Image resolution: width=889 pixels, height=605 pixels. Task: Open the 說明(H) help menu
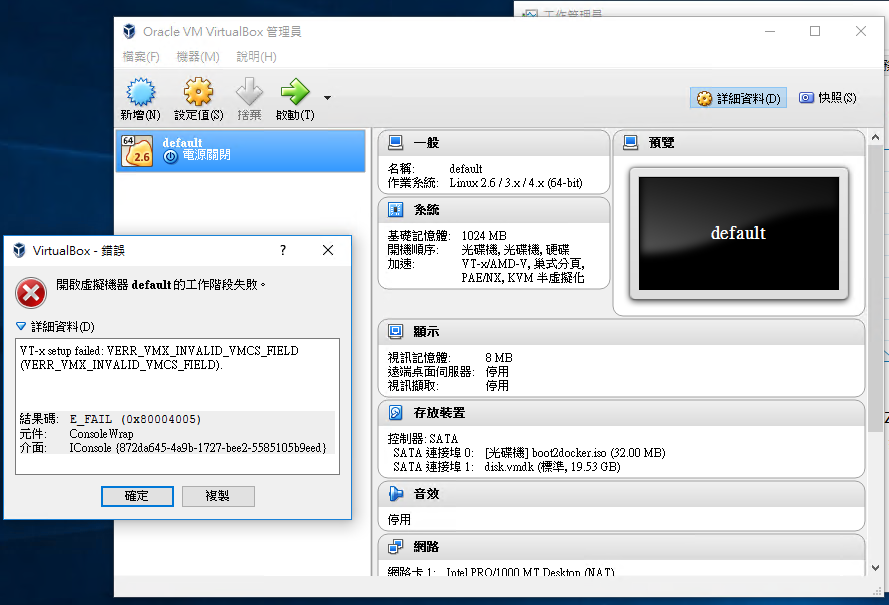click(x=256, y=57)
